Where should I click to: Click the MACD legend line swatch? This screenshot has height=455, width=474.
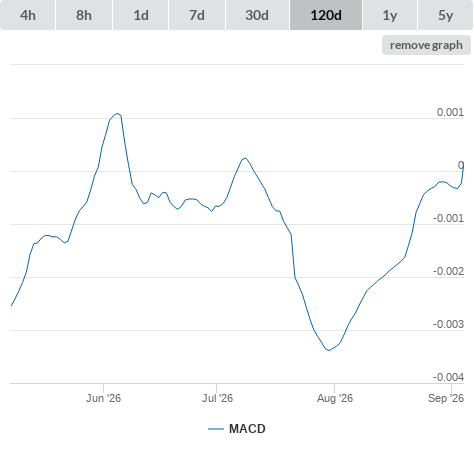tap(216, 429)
